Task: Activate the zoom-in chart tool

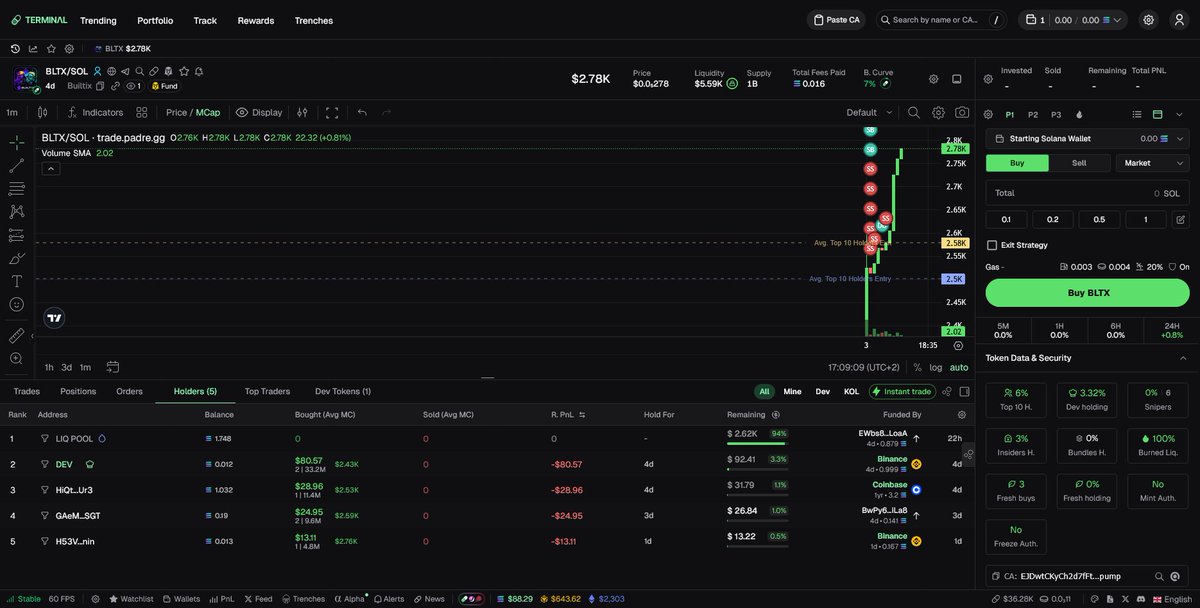Action: coord(16,358)
